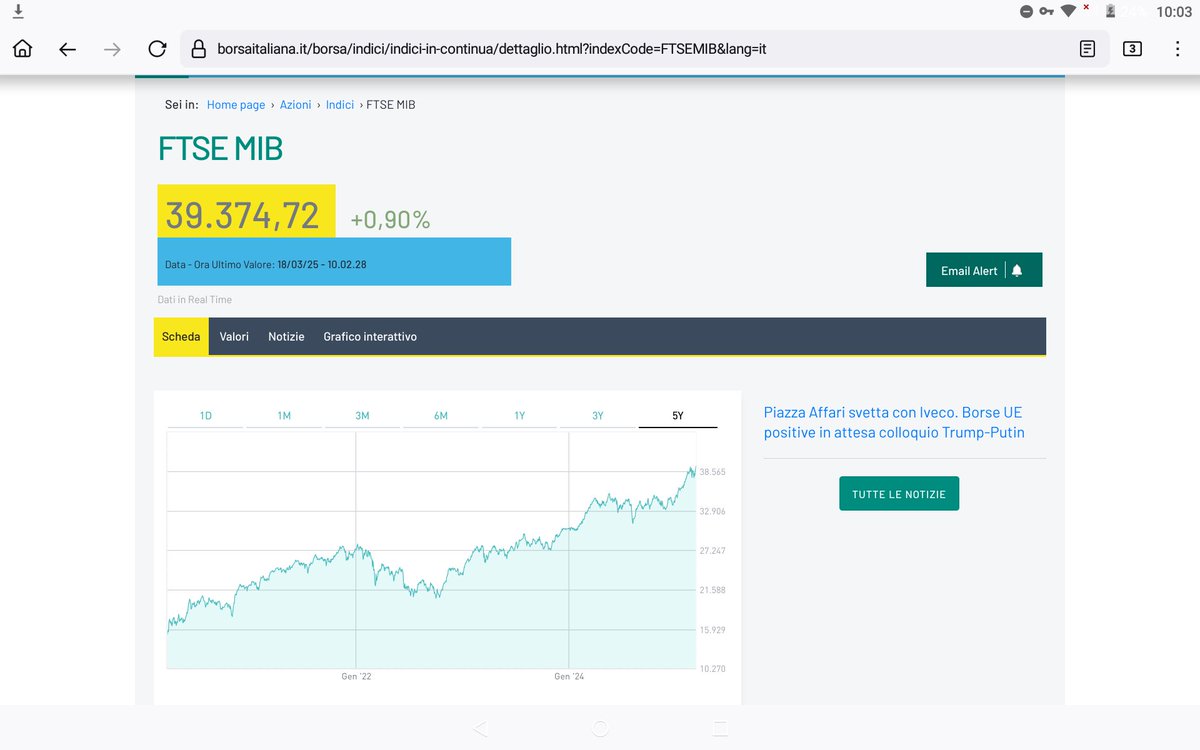Select the 6M chart range

point(441,415)
